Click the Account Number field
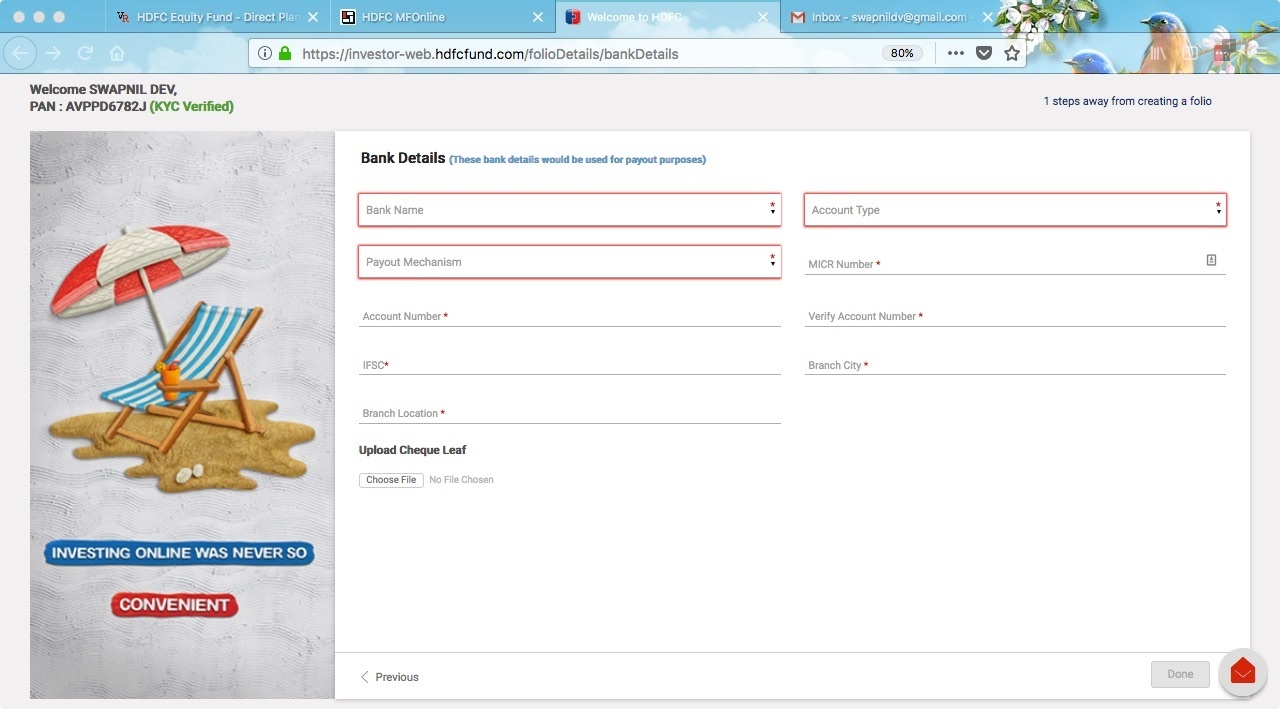The width and height of the screenshot is (1280, 709). 570,315
